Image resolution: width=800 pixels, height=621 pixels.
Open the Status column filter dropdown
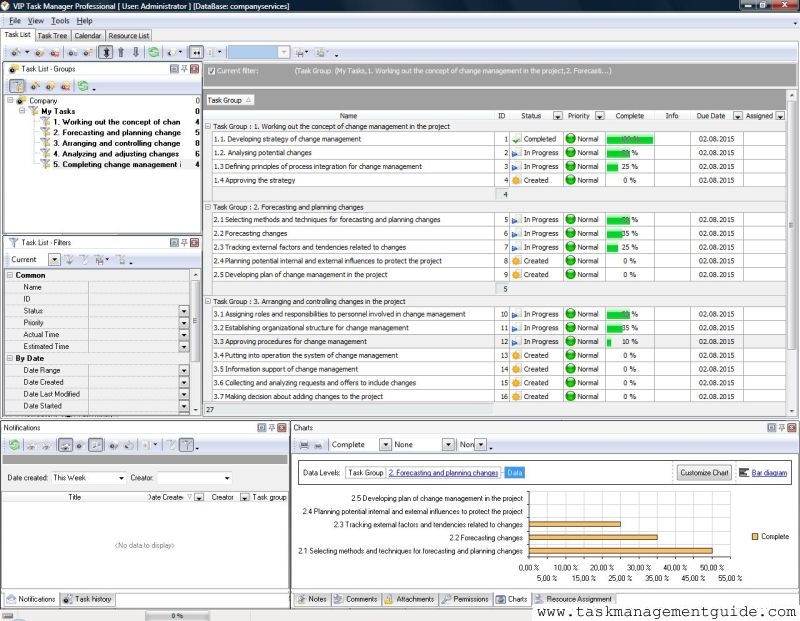(558, 116)
